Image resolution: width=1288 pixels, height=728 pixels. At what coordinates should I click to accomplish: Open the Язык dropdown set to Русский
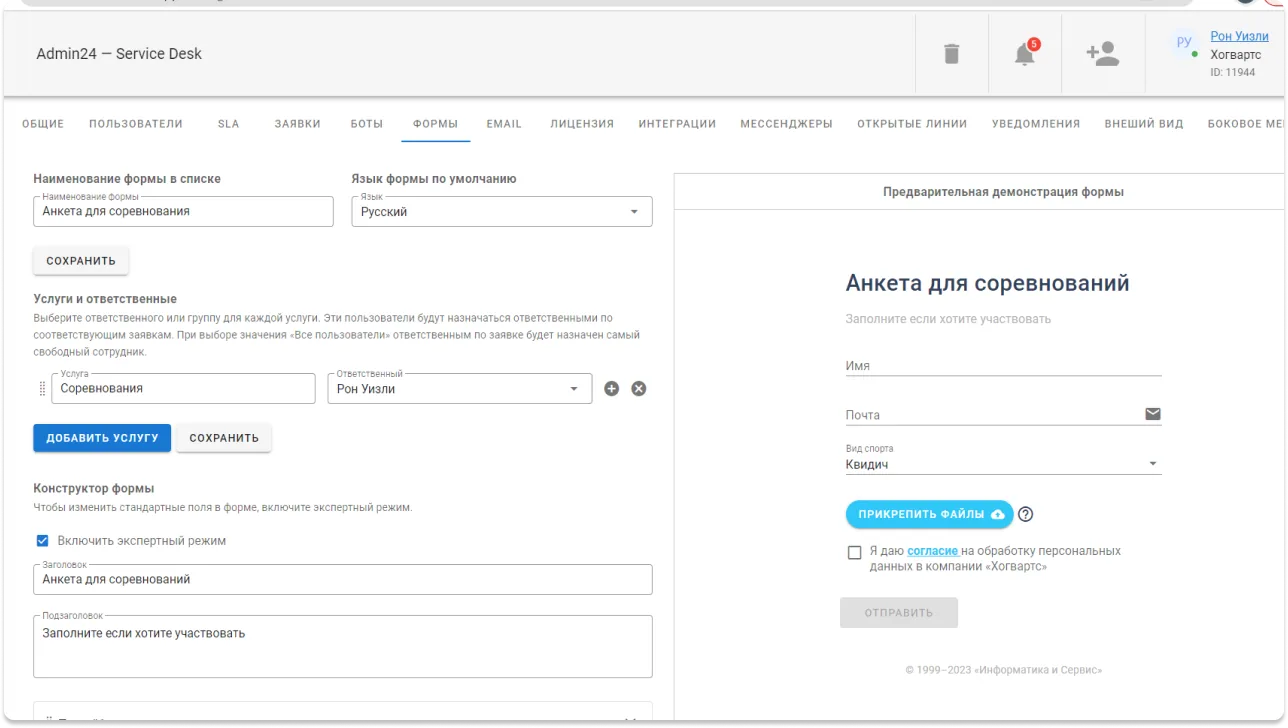click(x=501, y=212)
